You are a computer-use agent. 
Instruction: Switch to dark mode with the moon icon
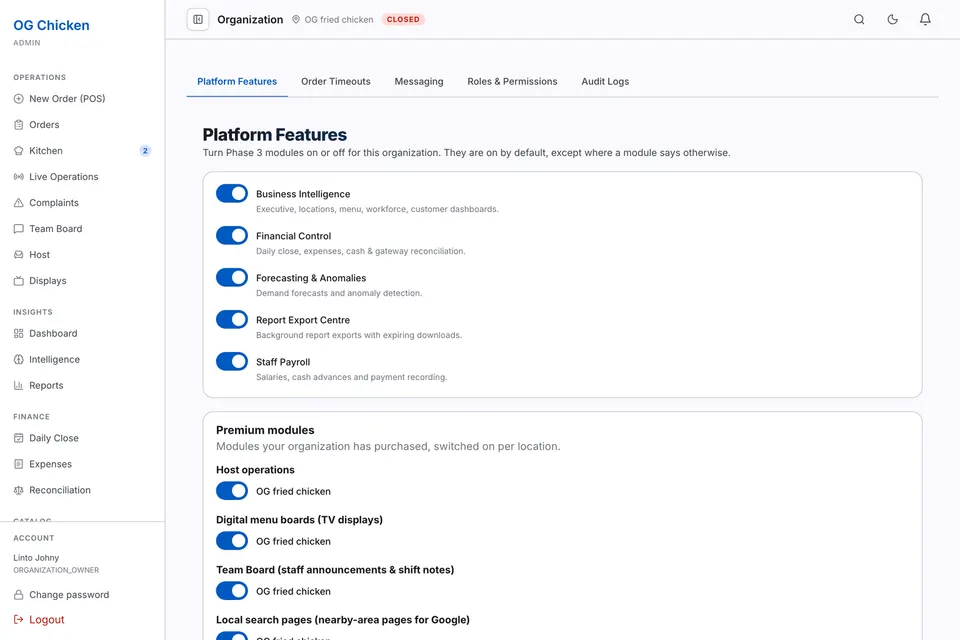pos(892,20)
